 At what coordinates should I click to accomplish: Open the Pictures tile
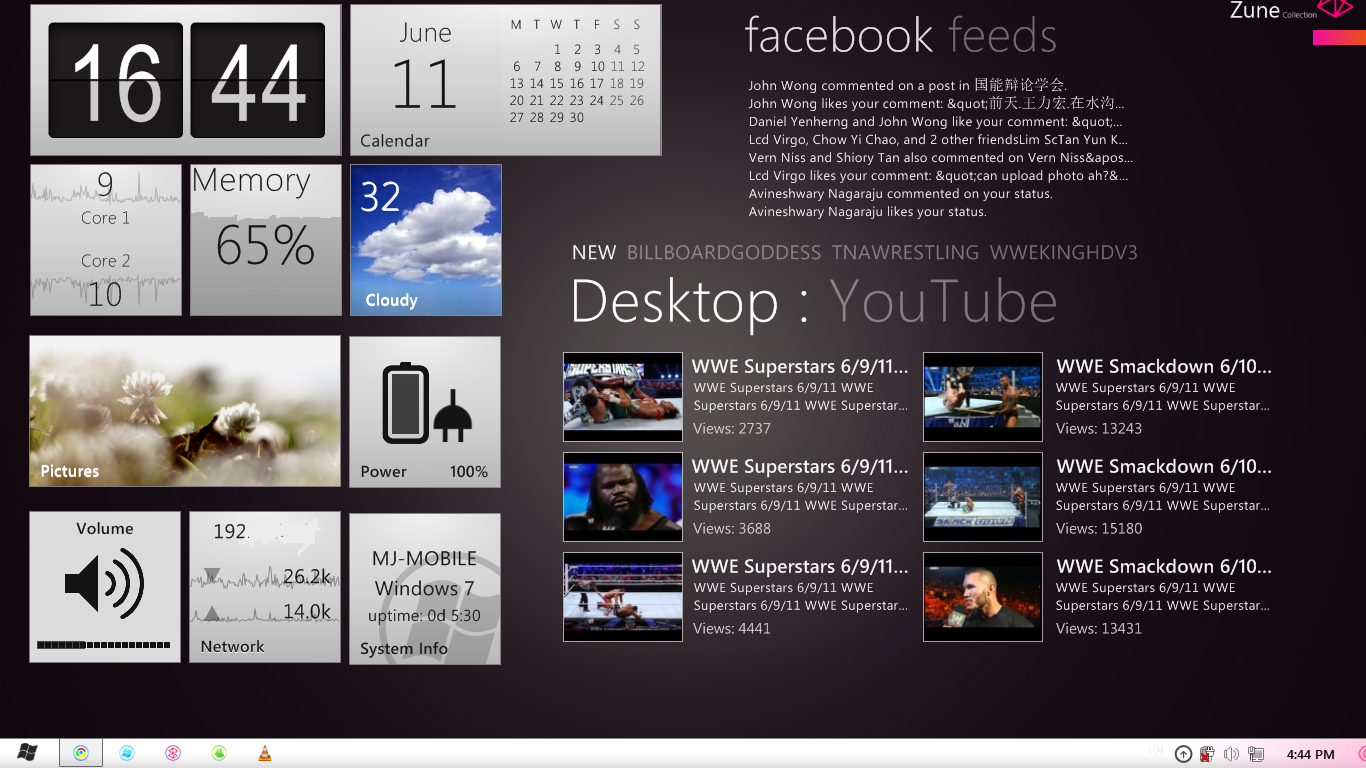(185, 411)
